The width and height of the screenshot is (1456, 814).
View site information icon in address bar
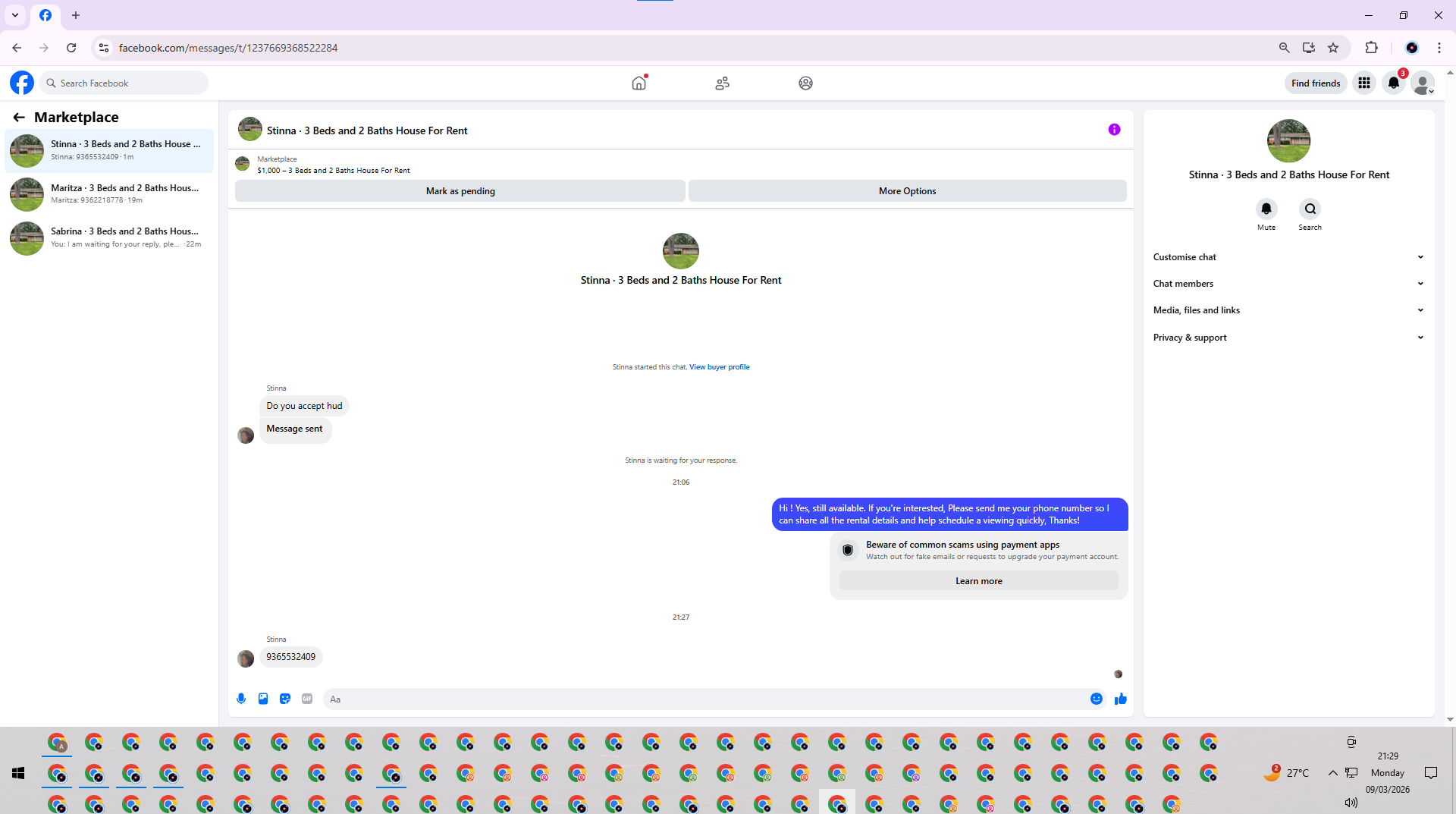105,48
